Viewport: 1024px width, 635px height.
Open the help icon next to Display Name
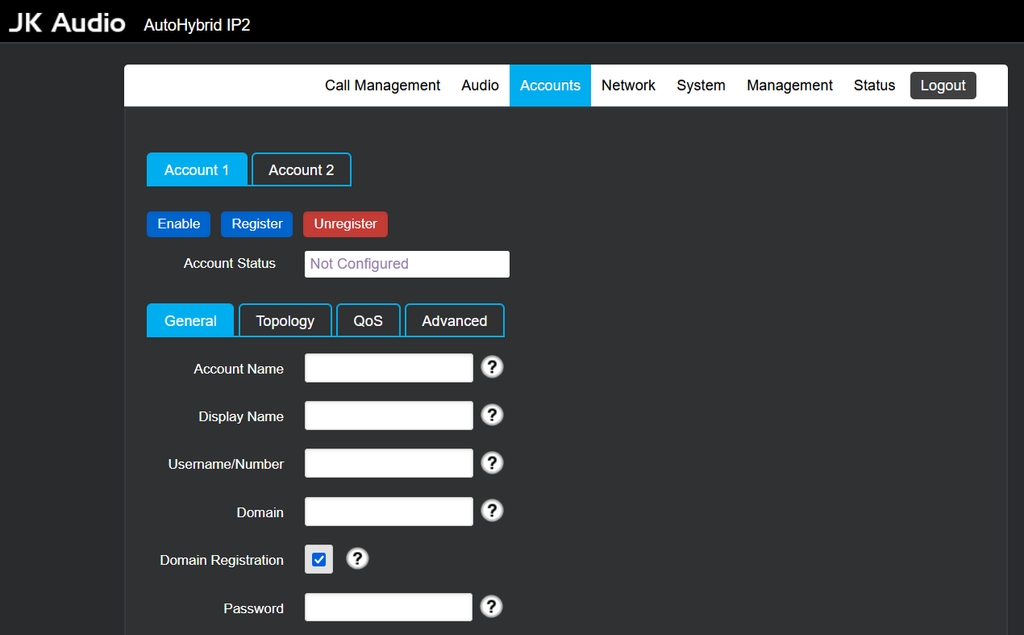(x=491, y=415)
